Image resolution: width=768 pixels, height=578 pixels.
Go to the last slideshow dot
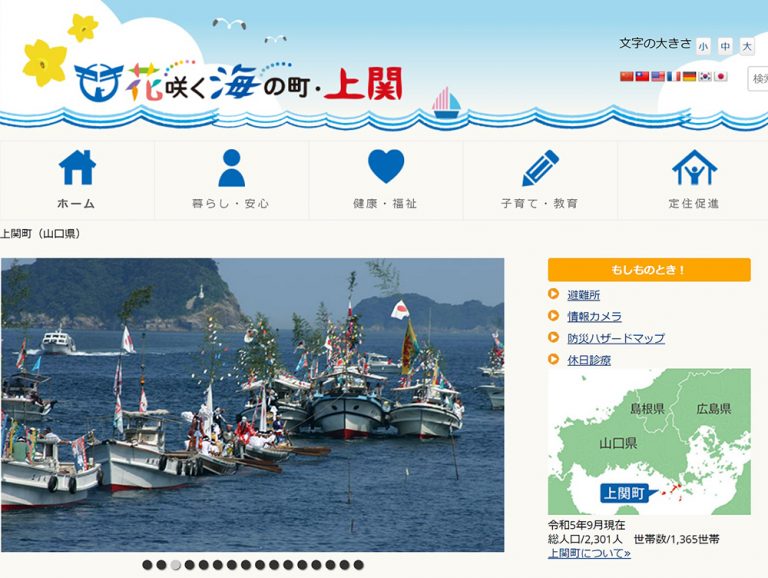(x=359, y=565)
